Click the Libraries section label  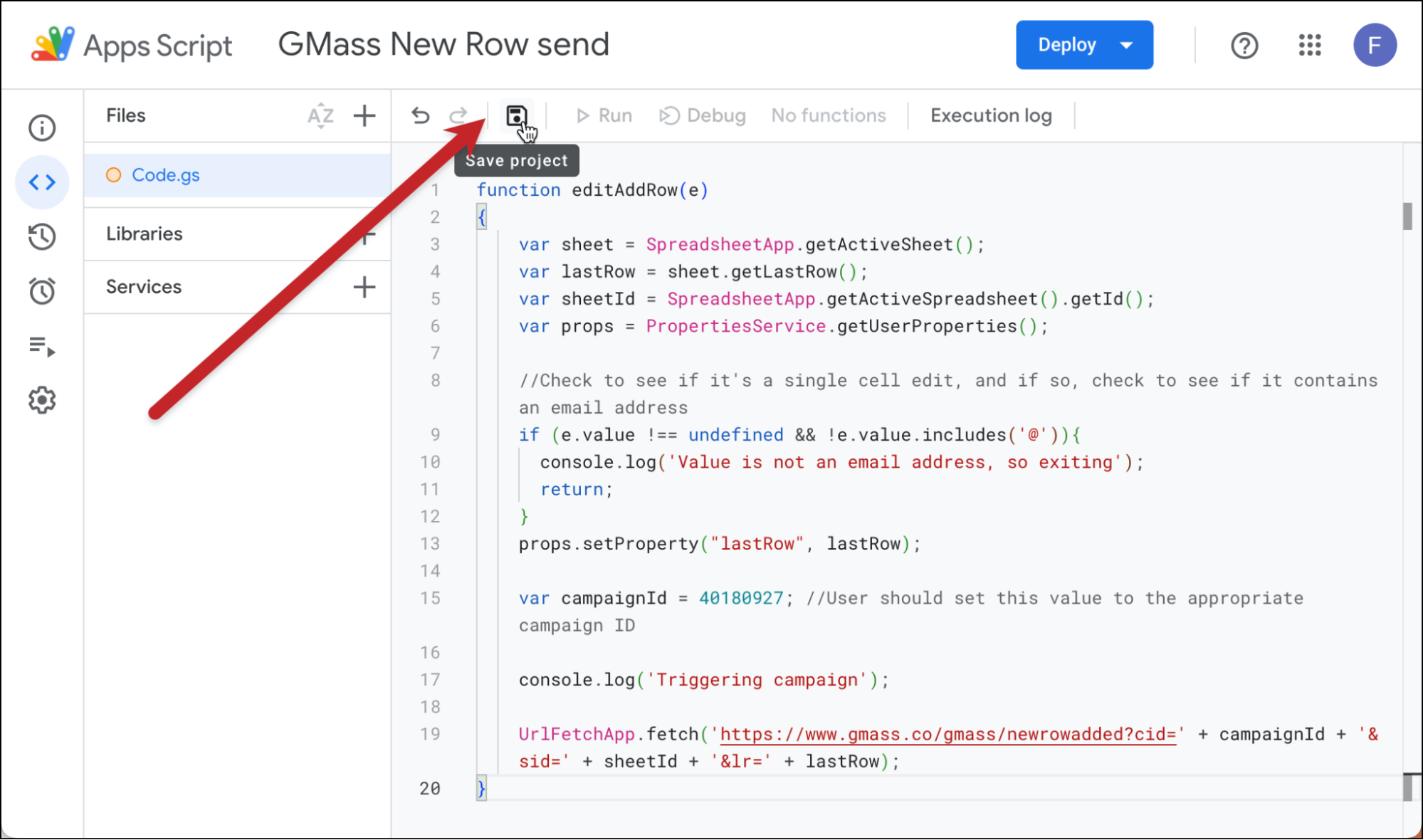tap(145, 233)
